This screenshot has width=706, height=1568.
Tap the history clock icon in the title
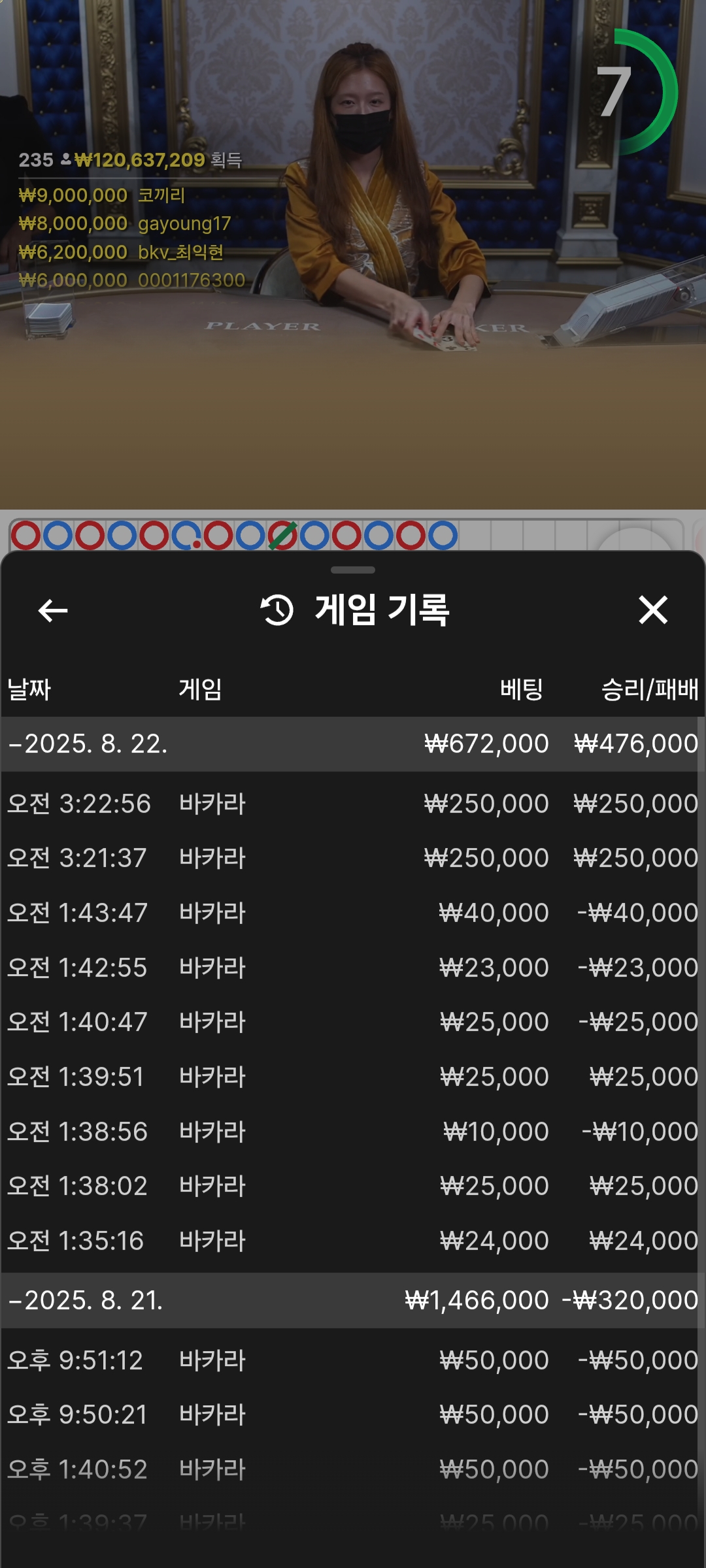tap(277, 610)
